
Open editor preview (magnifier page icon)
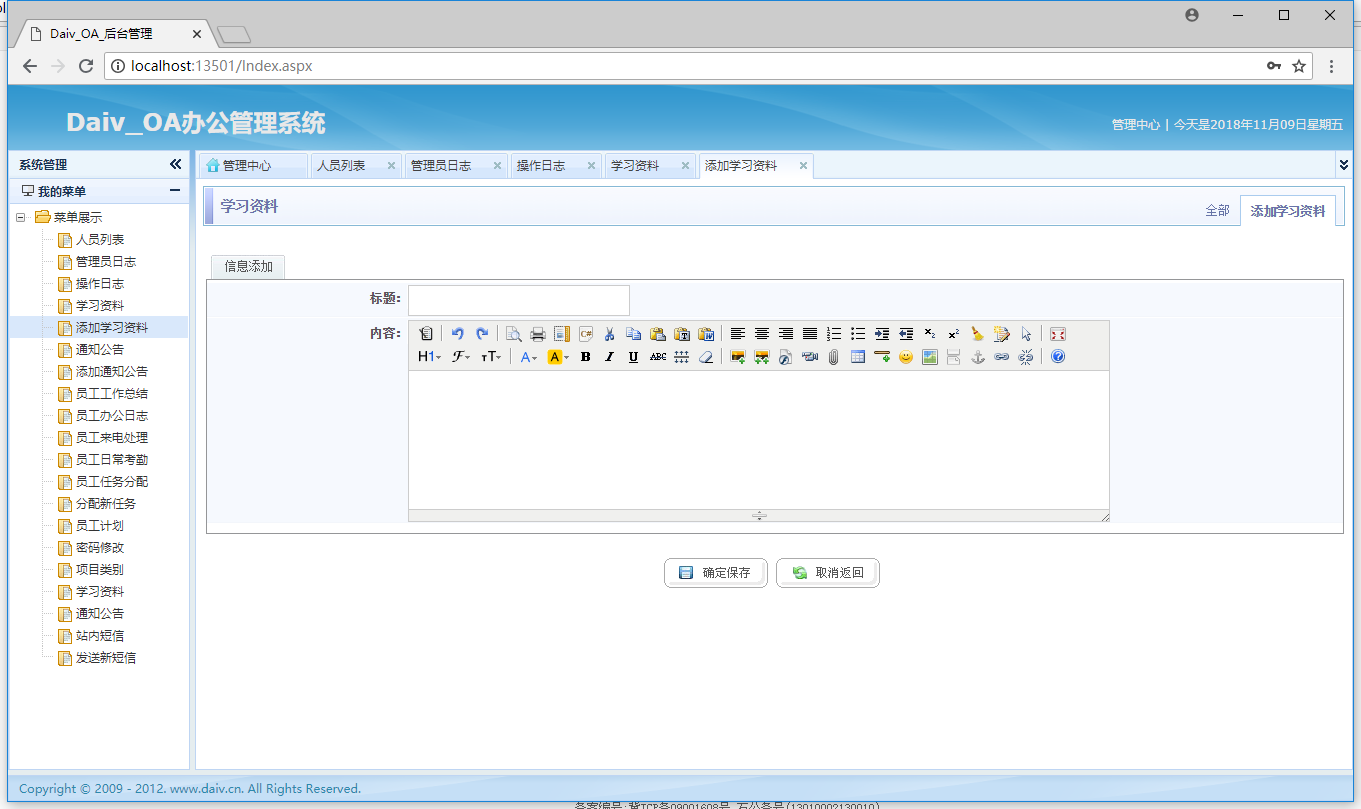[x=514, y=334]
